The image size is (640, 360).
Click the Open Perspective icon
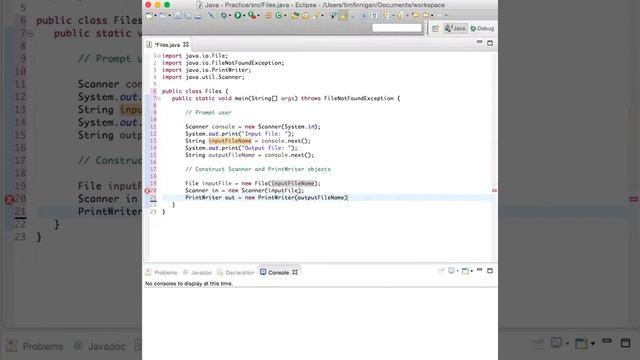click(x=435, y=29)
